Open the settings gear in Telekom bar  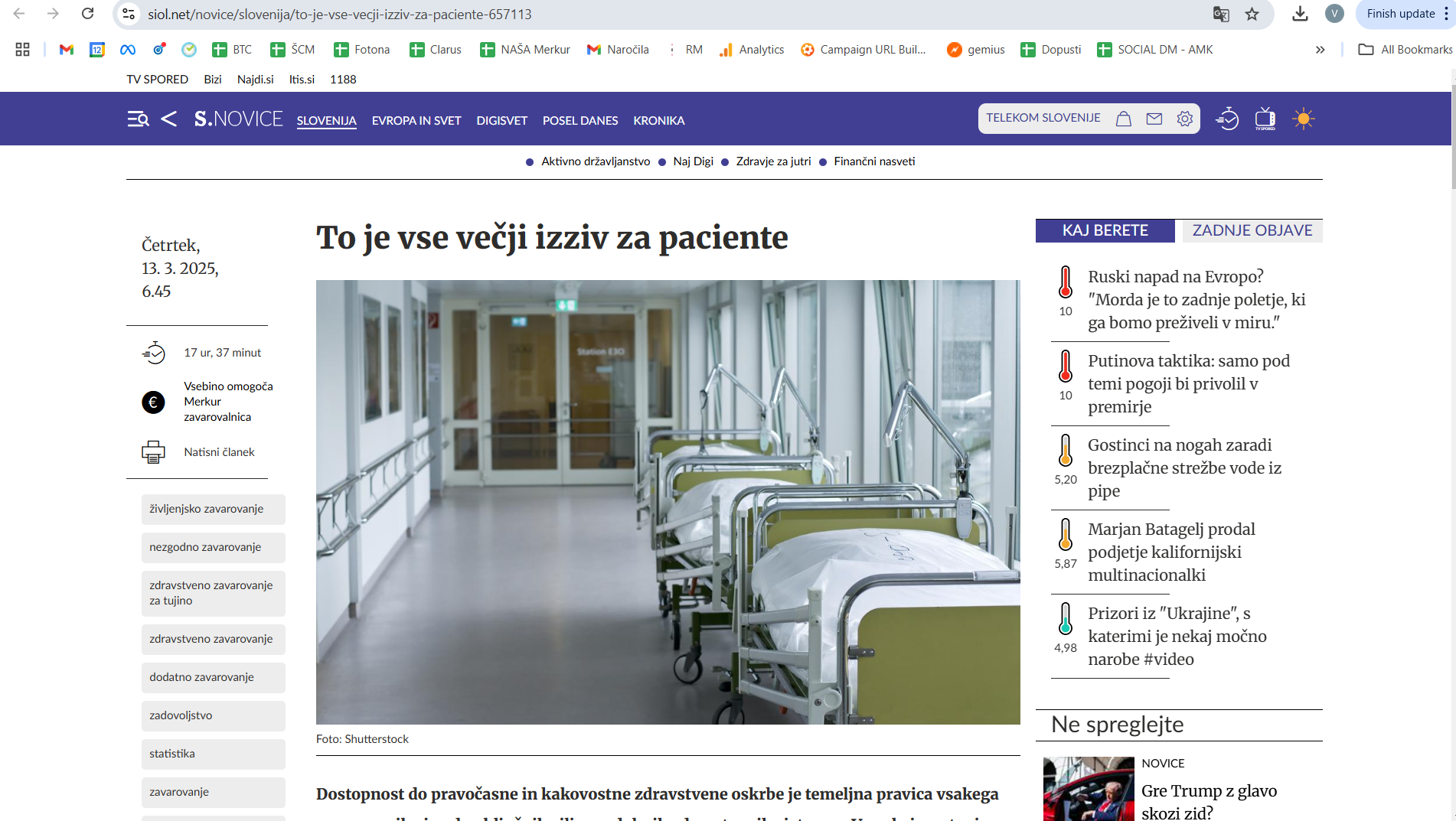click(x=1184, y=119)
